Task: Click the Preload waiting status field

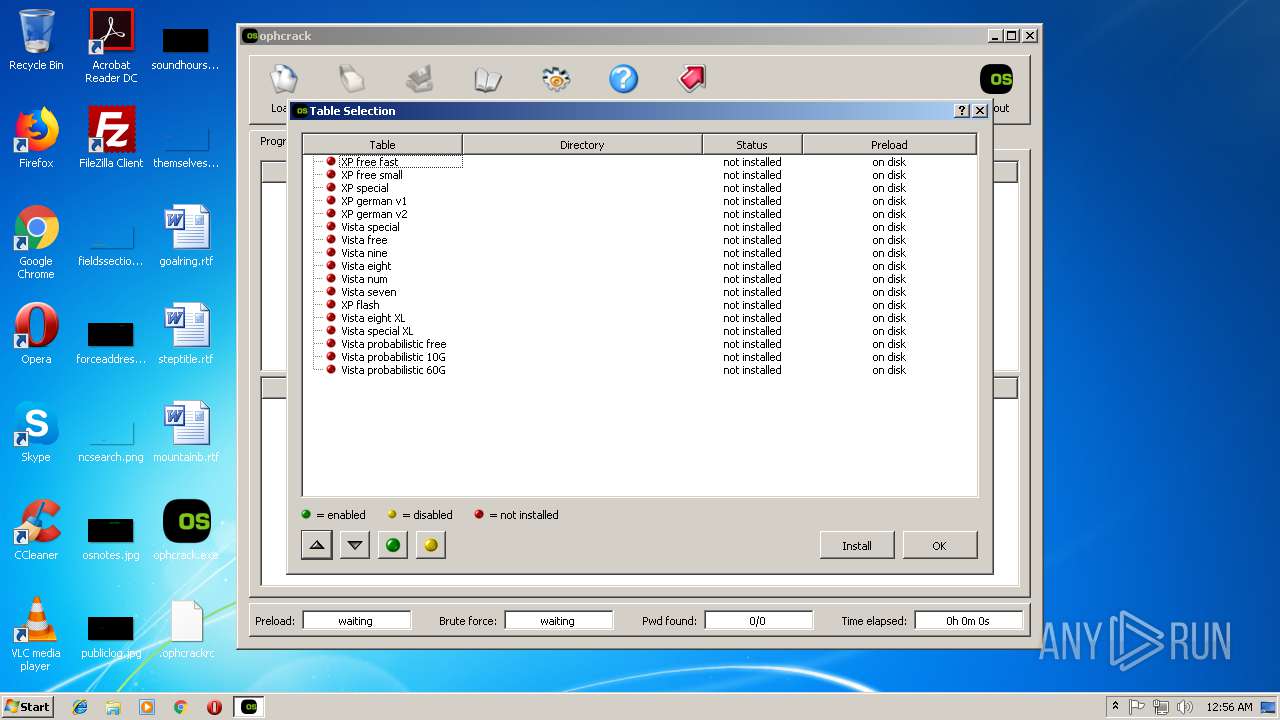Action: point(356,621)
